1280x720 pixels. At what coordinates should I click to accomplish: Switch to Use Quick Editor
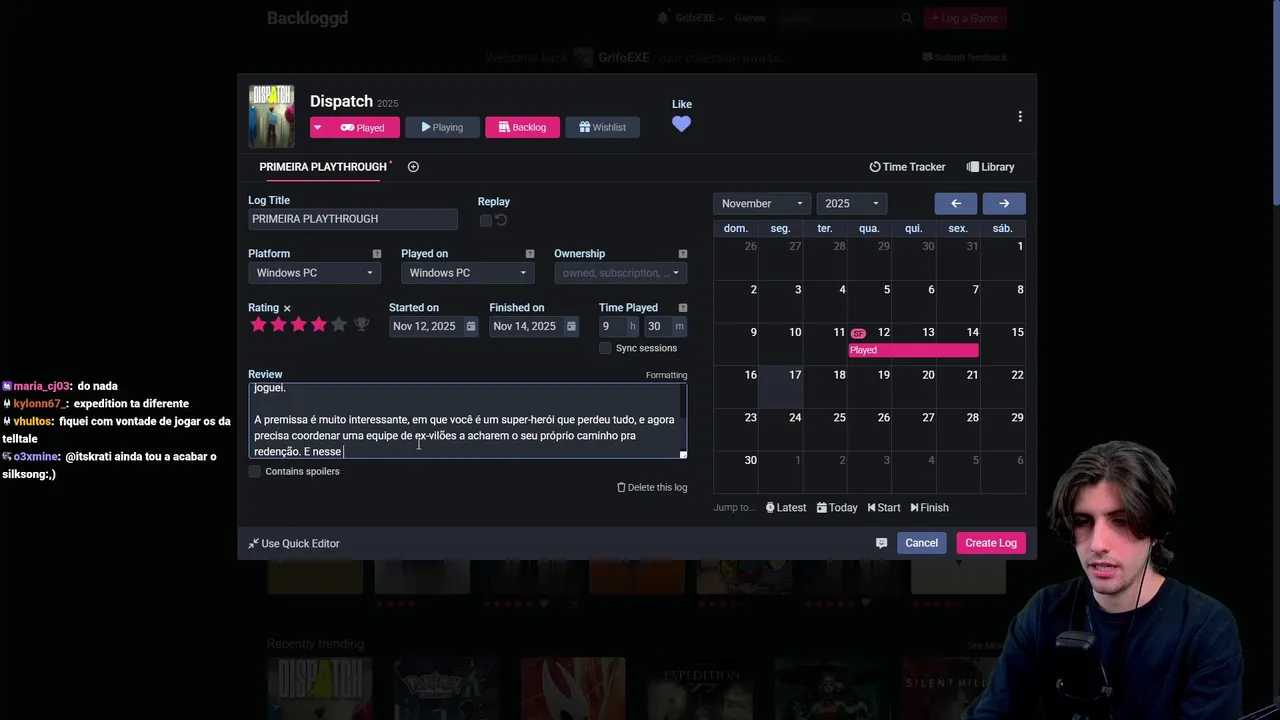[x=294, y=544]
